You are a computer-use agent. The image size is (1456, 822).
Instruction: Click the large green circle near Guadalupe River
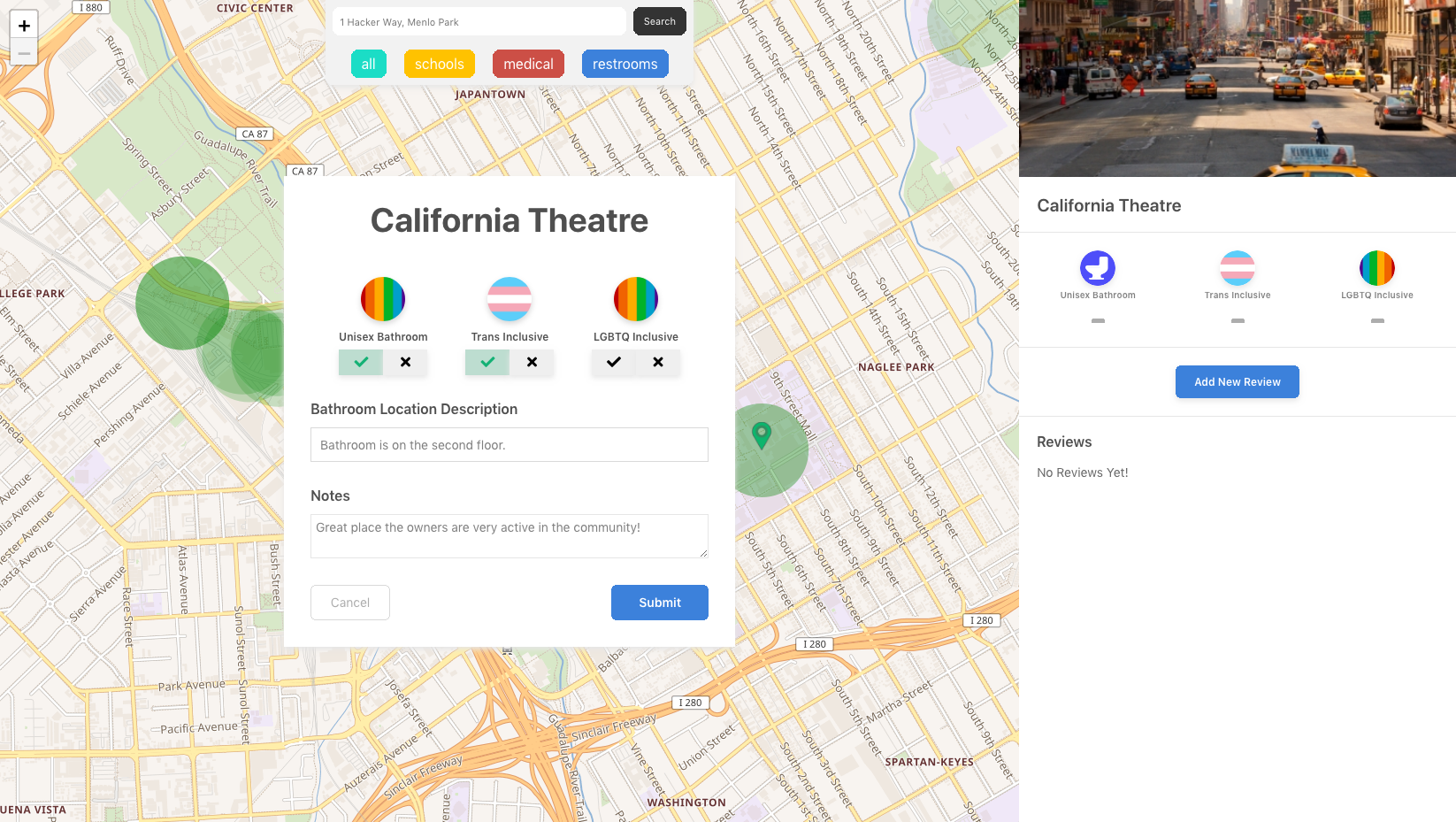pos(182,303)
